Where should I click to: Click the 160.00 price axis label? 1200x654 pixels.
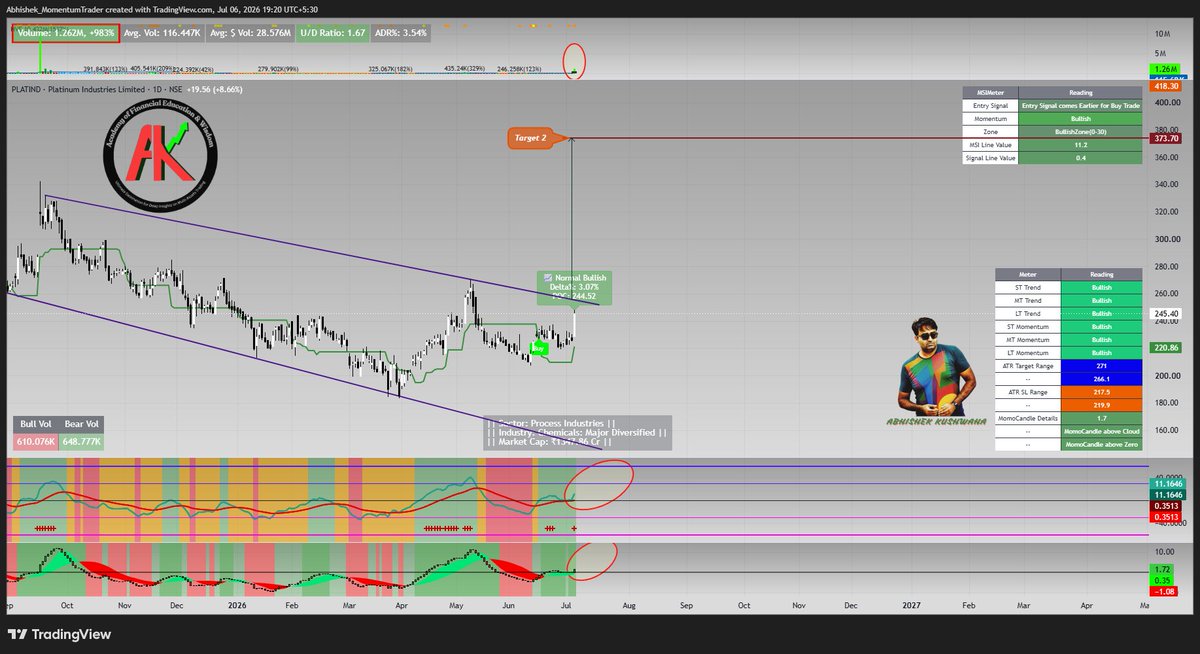click(x=1166, y=431)
